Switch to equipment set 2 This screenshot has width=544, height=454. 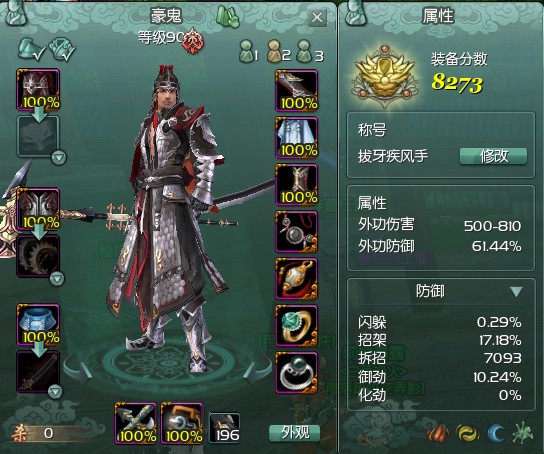(279, 52)
